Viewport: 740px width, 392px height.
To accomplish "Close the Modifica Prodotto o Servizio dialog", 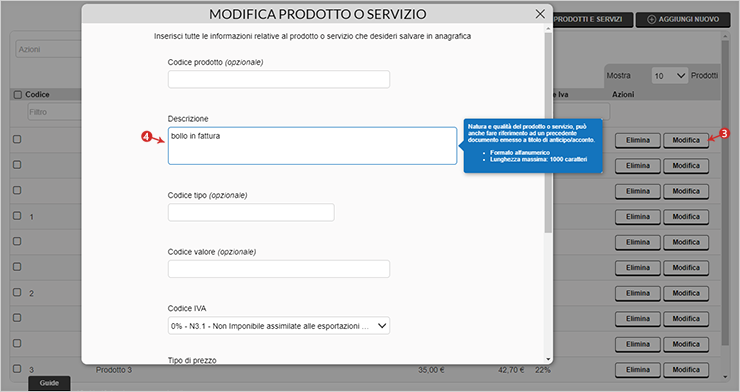I will coord(540,14).
